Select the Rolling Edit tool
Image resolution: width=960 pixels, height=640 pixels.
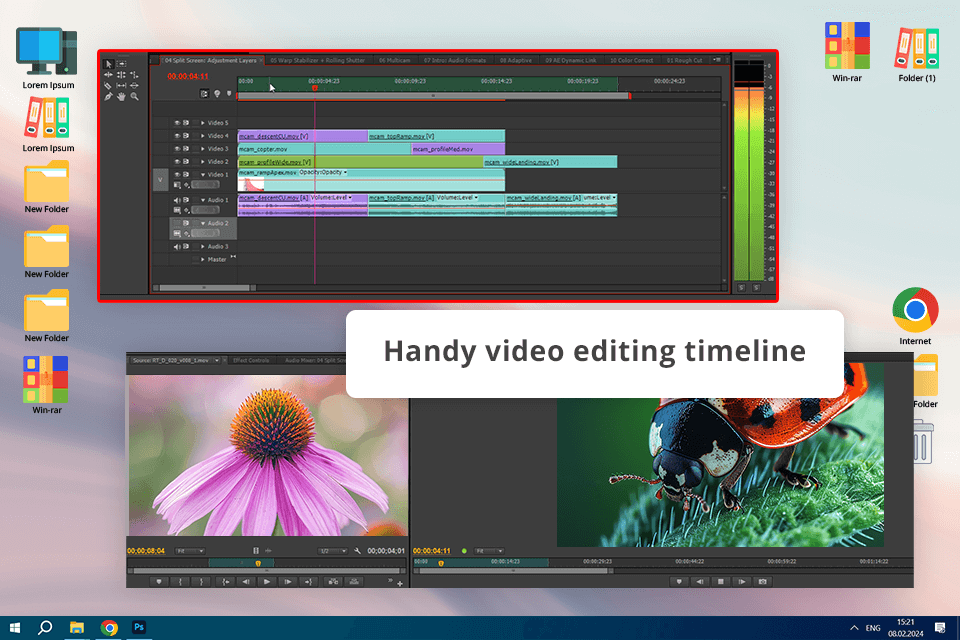click(x=121, y=75)
